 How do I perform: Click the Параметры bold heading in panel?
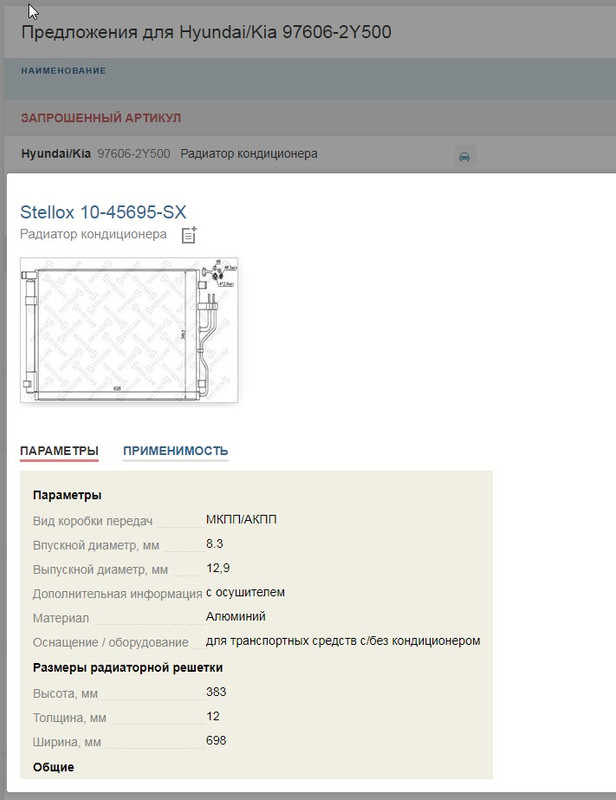click(67, 495)
